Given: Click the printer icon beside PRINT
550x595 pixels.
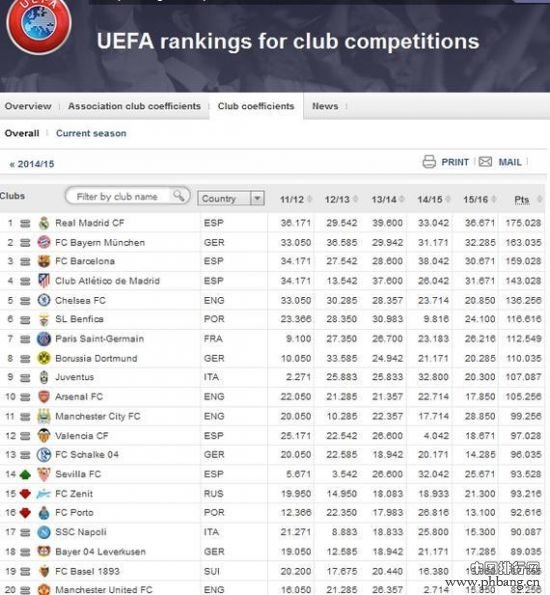Looking at the screenshot, I should pyautogui.click(x=429, y=162).
